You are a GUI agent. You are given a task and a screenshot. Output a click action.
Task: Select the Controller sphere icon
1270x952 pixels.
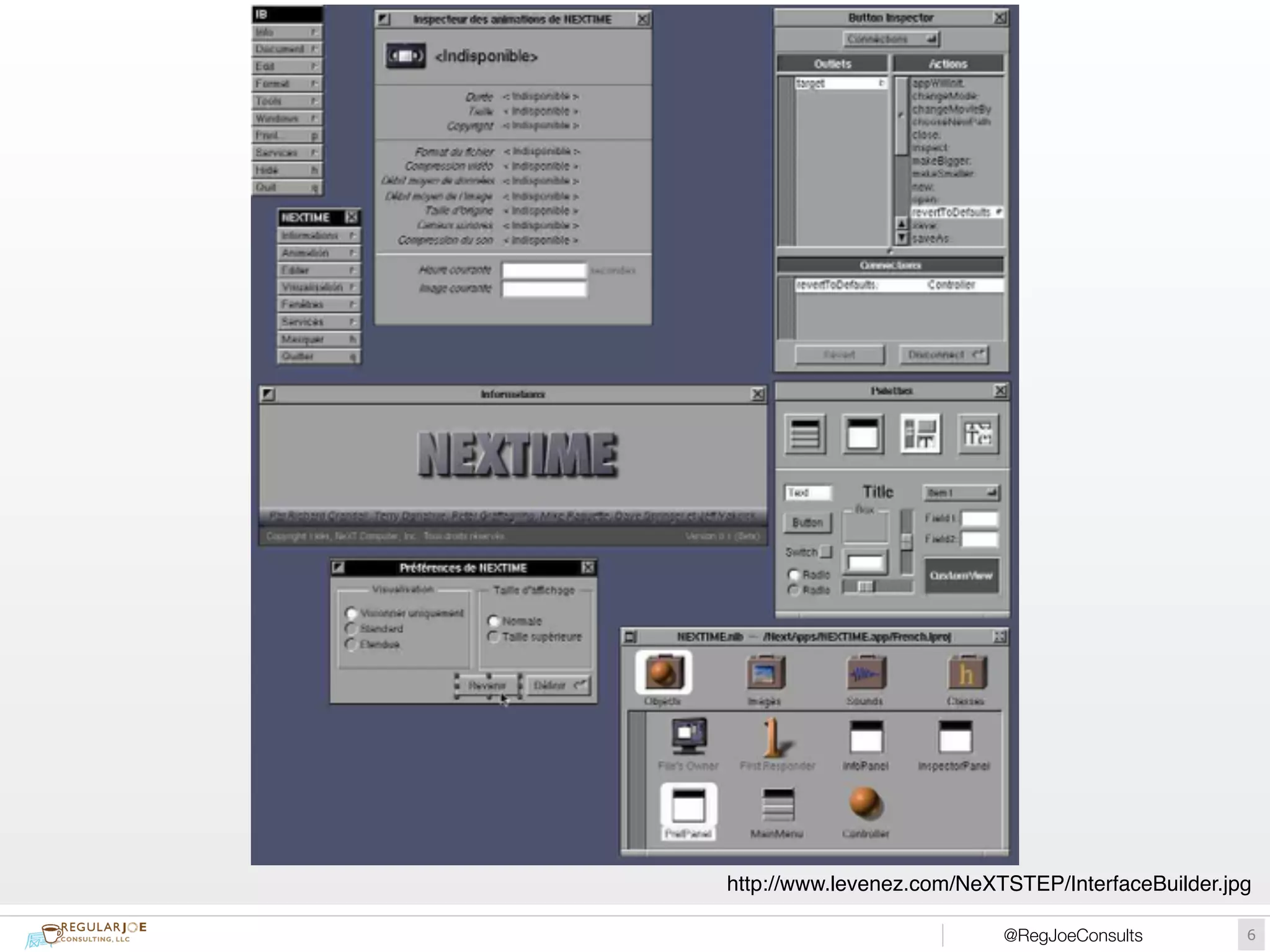click(866, 803)
